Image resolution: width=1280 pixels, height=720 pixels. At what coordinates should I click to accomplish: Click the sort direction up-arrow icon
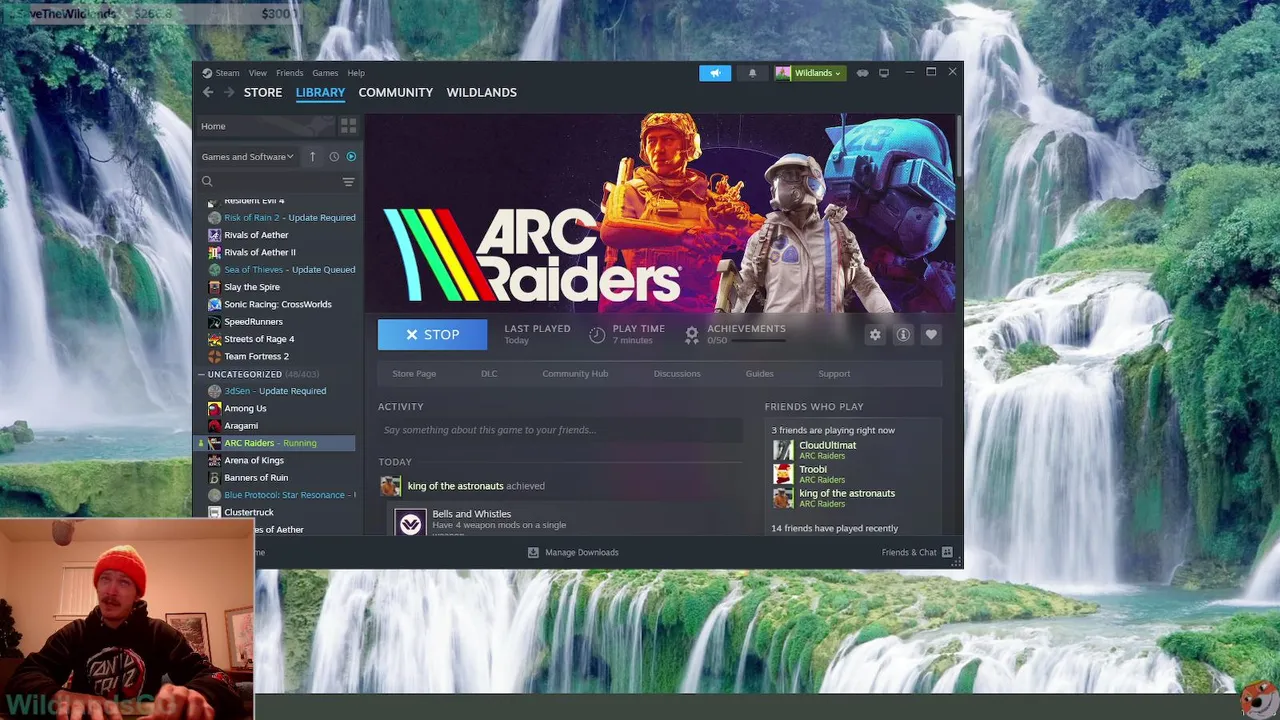(x=312, y=157)
